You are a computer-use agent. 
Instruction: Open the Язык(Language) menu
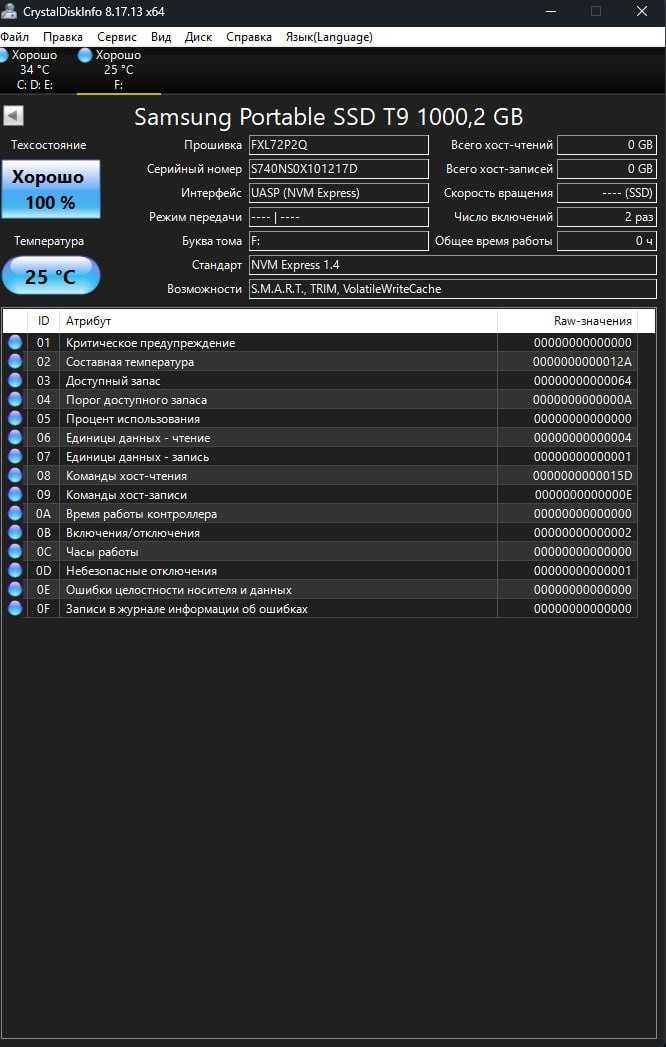point(329,37)
